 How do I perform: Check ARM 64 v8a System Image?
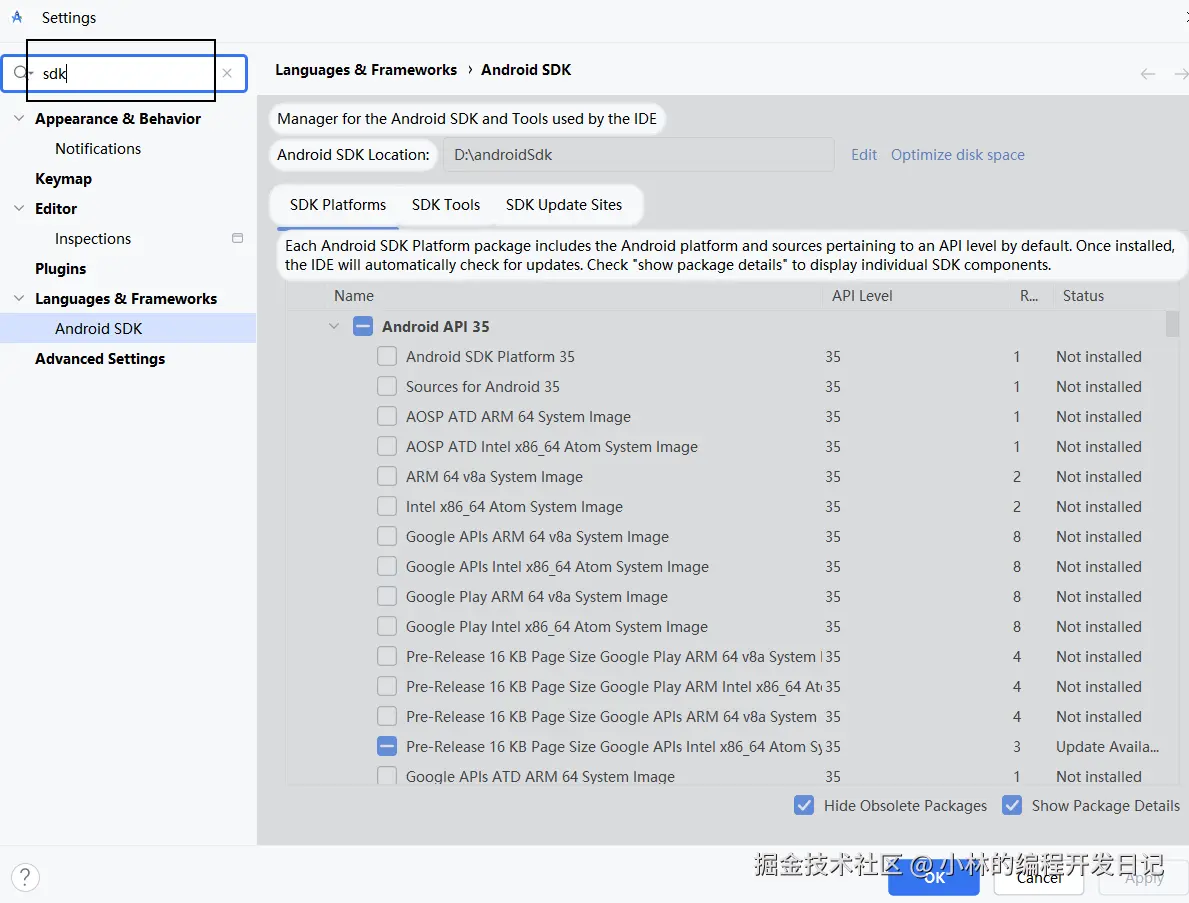(x=387, y=476)
